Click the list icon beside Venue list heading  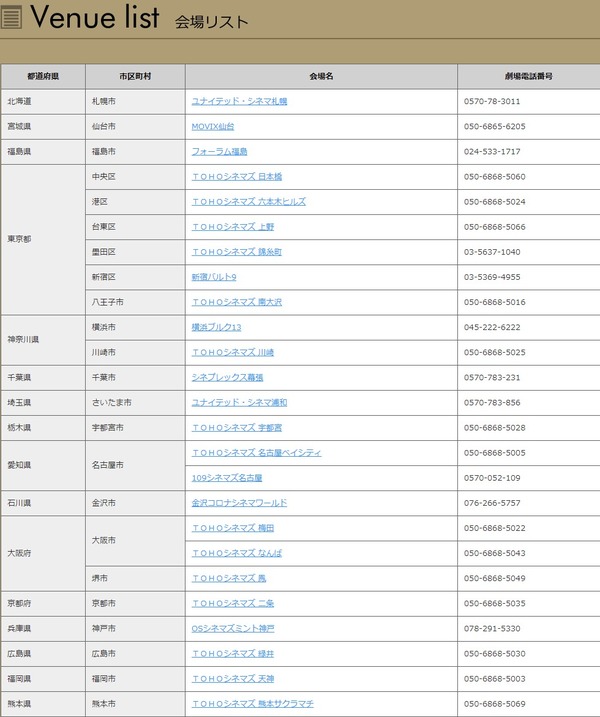11,17
